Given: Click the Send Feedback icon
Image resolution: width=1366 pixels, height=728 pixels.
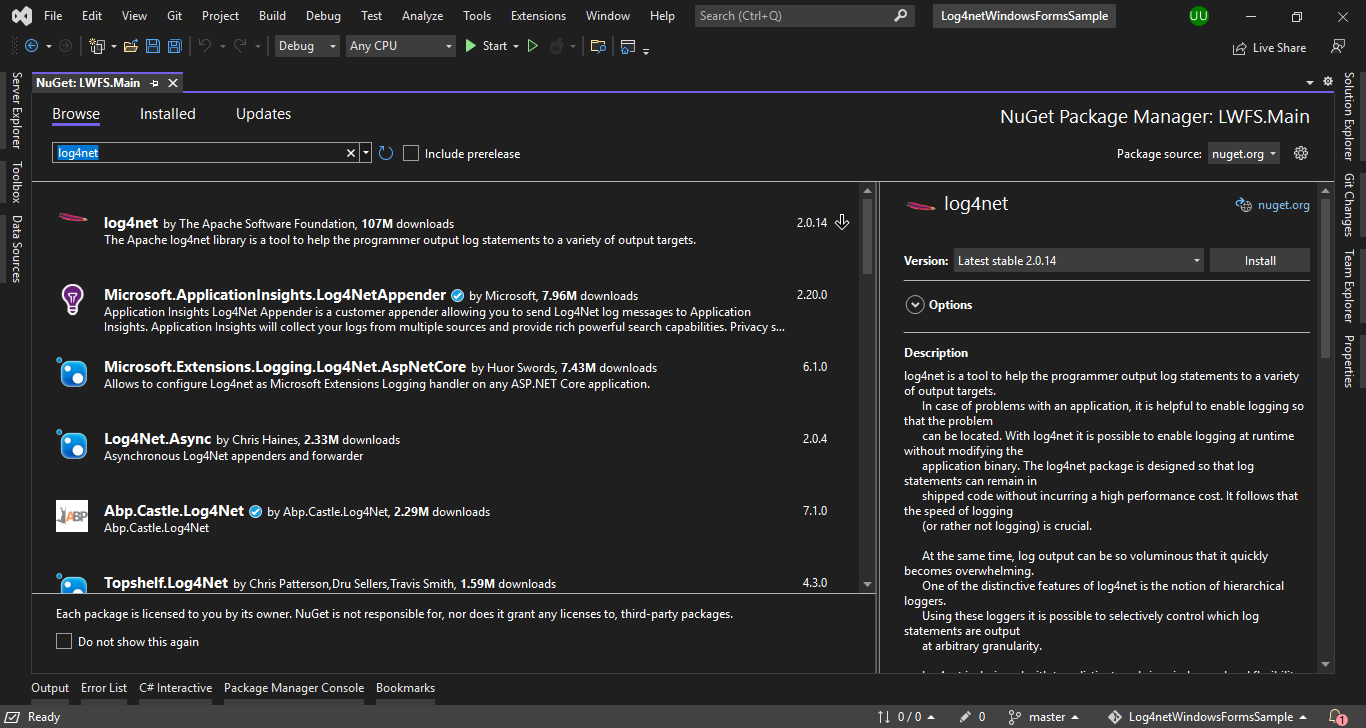Looking at the screenshot, I should pyautogui.click(x=1338, y=47).
